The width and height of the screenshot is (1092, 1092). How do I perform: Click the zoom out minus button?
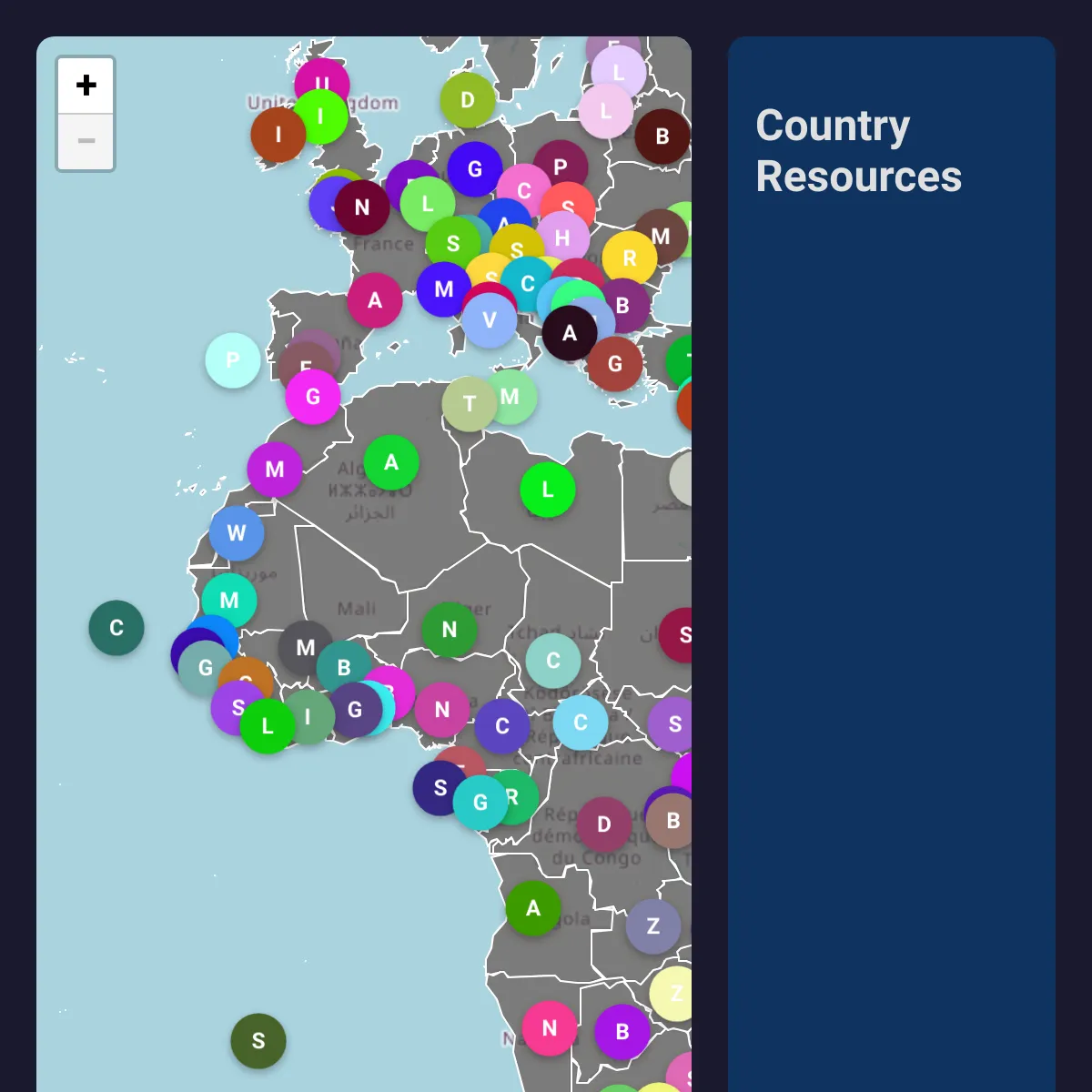click(86, 141)
